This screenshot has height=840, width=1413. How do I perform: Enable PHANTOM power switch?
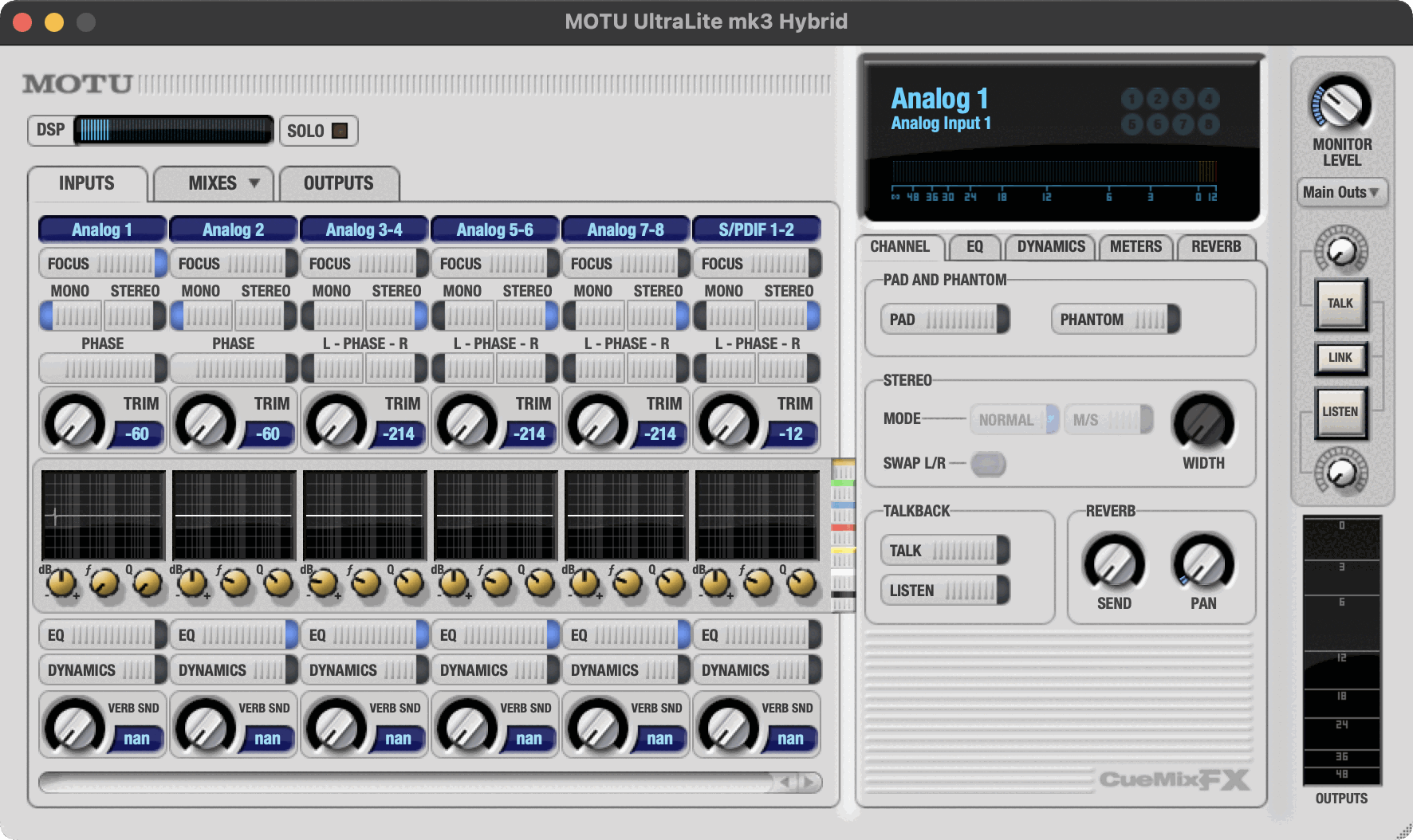point(1115,320)
